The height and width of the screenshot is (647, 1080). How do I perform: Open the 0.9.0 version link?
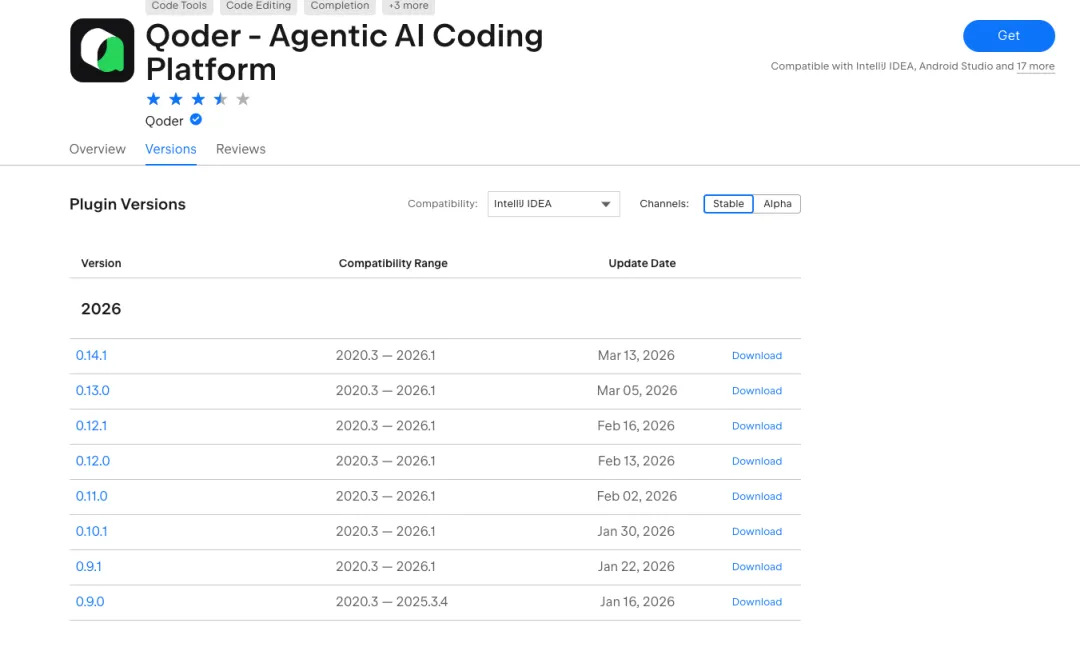(90, 602)
